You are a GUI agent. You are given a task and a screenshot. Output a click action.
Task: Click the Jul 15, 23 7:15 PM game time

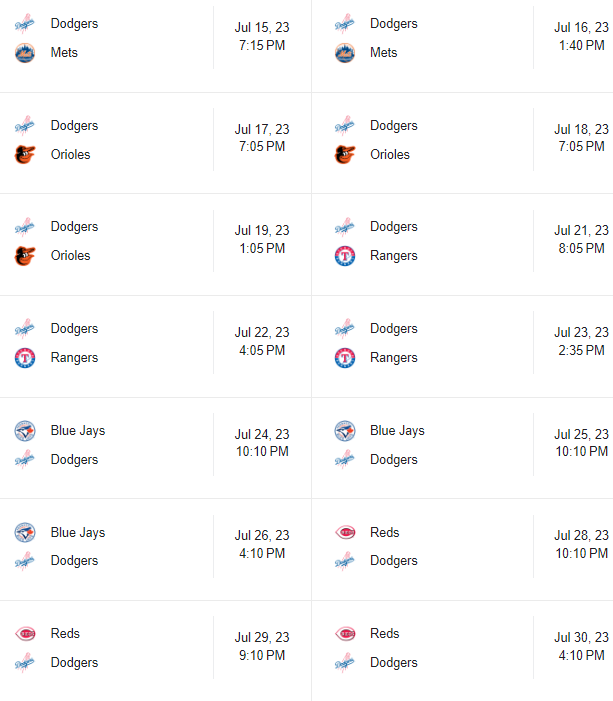(x=262, y=37)
